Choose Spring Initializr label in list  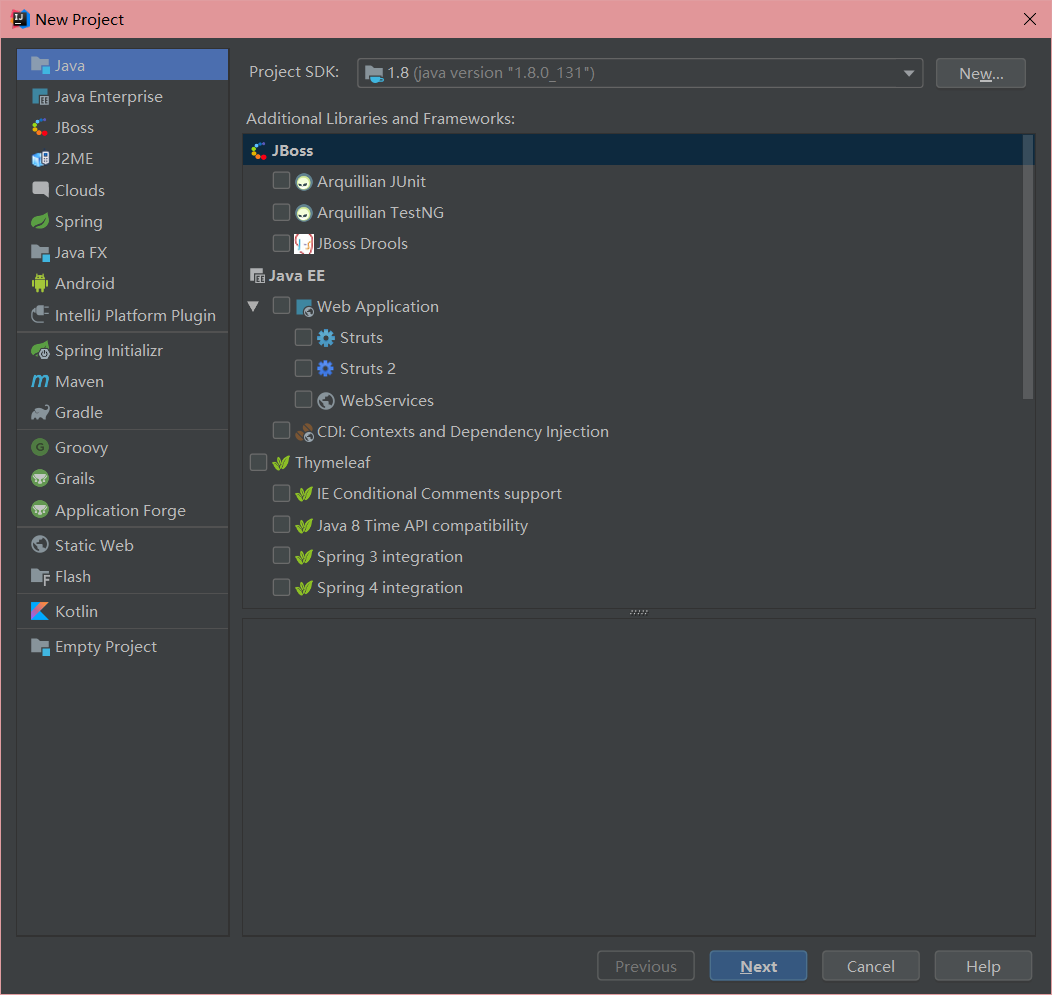pyautogui.click(x=109, y=350)
